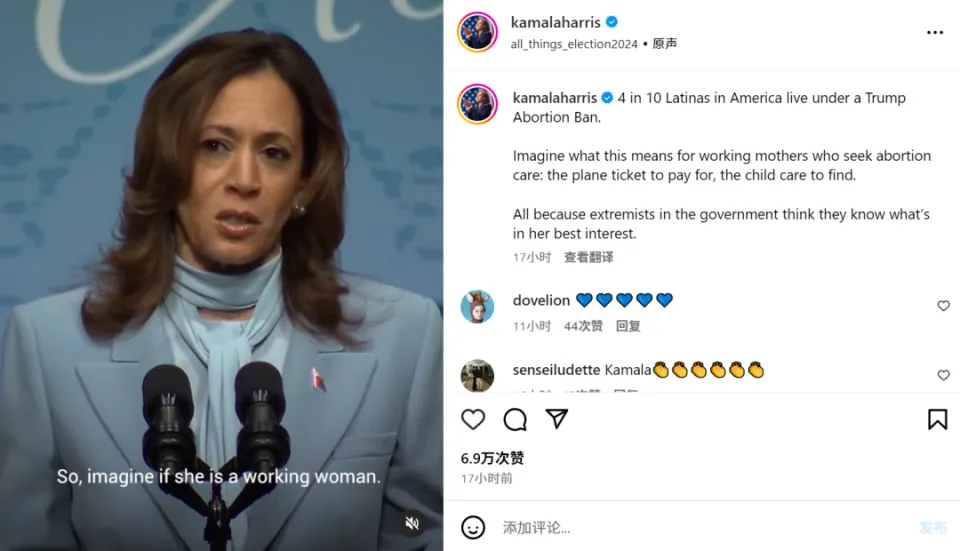
Task: Open the emoji picker smiley icon
Action: [x=473, y=527]
